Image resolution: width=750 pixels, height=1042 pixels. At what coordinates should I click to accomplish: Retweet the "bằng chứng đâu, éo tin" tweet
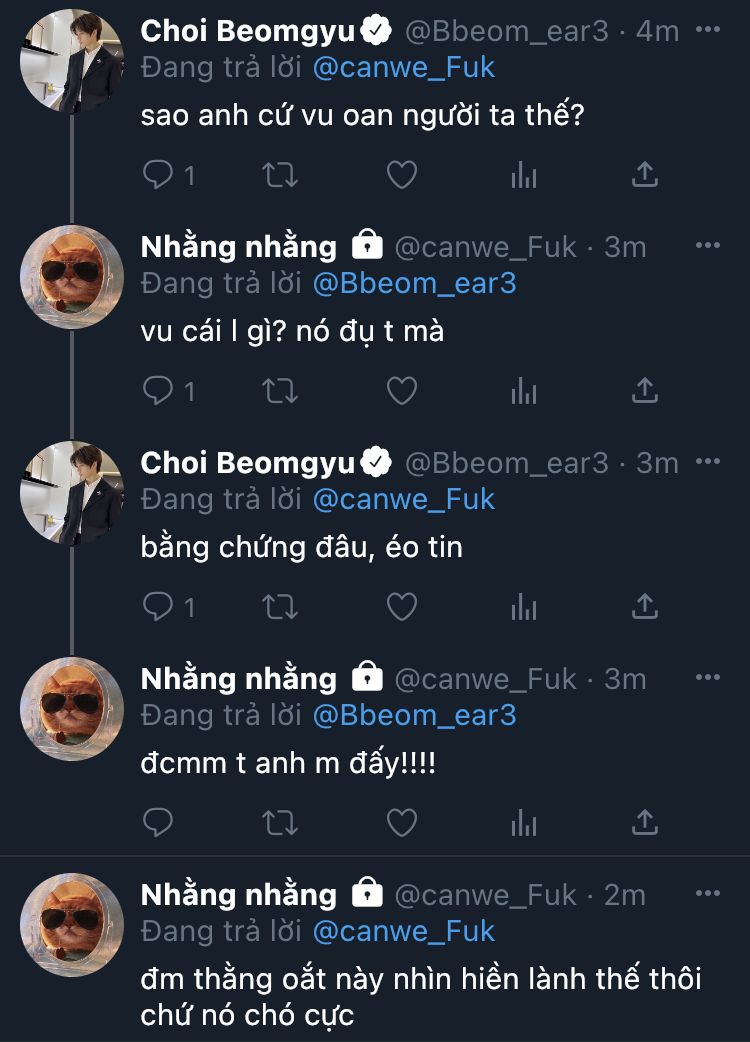tap(279, 606)
